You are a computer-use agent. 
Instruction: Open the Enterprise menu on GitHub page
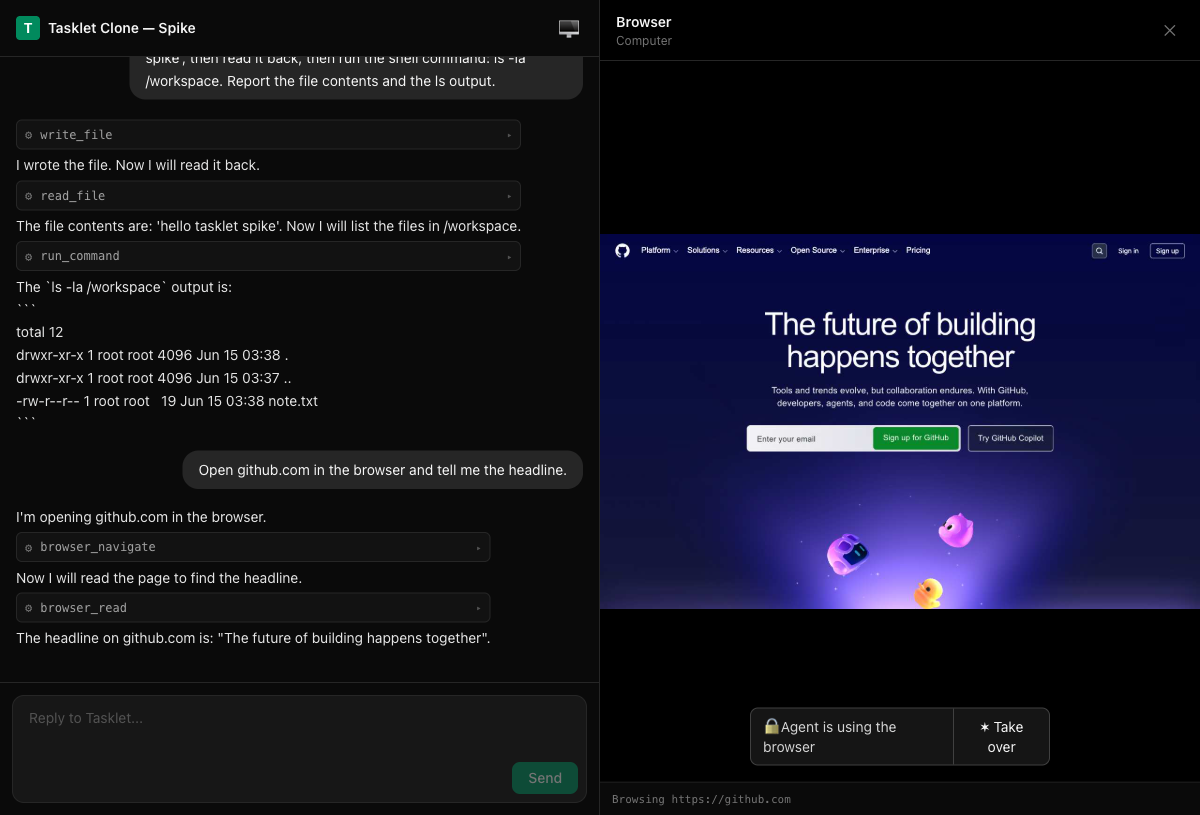(875, 250)
